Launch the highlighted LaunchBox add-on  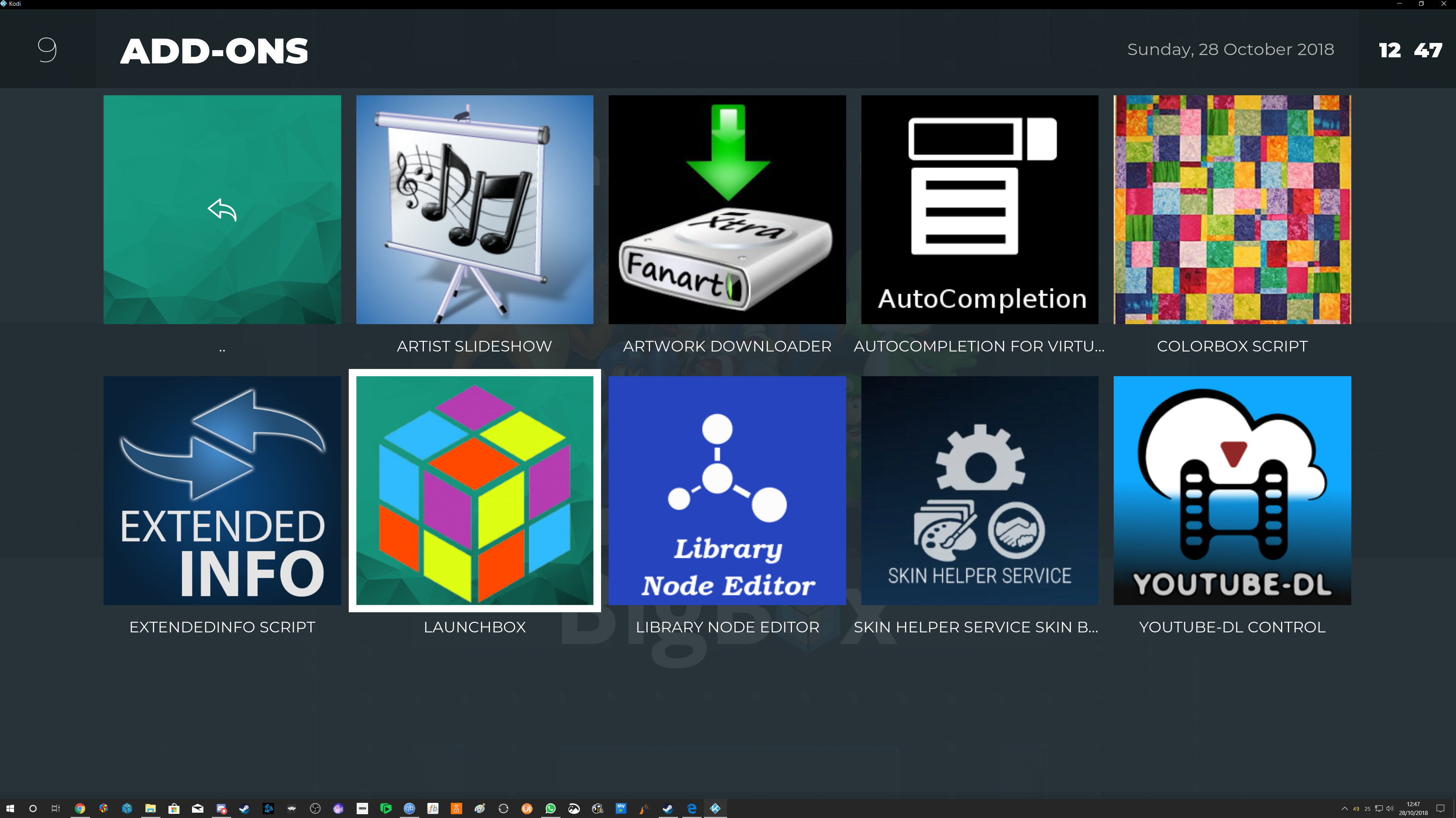click(x=475, y=490)
